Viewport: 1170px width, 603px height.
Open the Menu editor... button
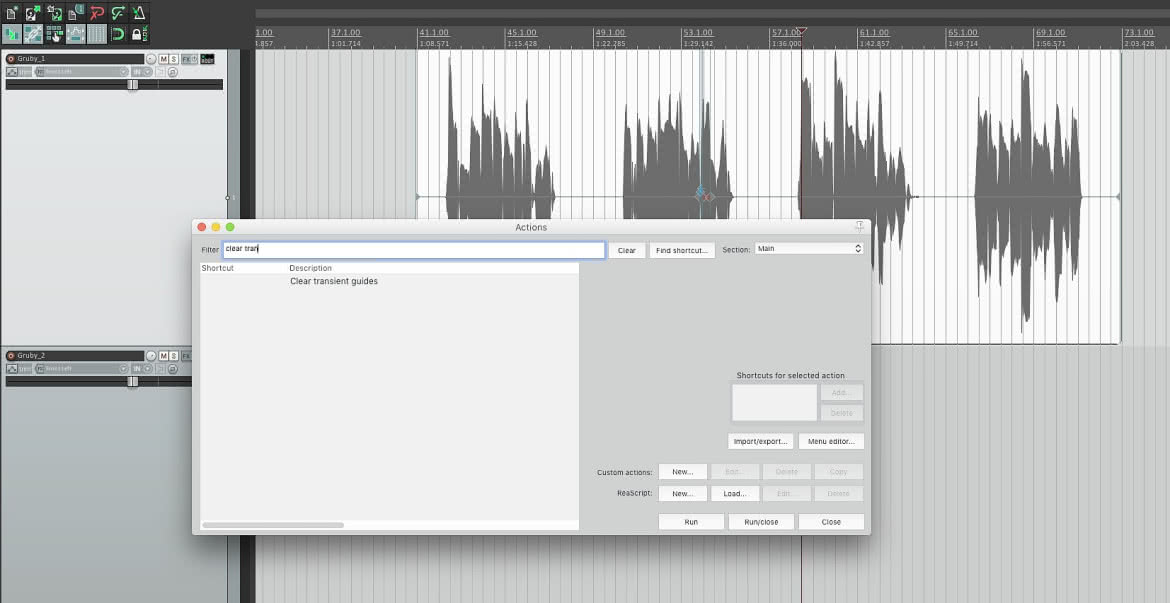831,441
